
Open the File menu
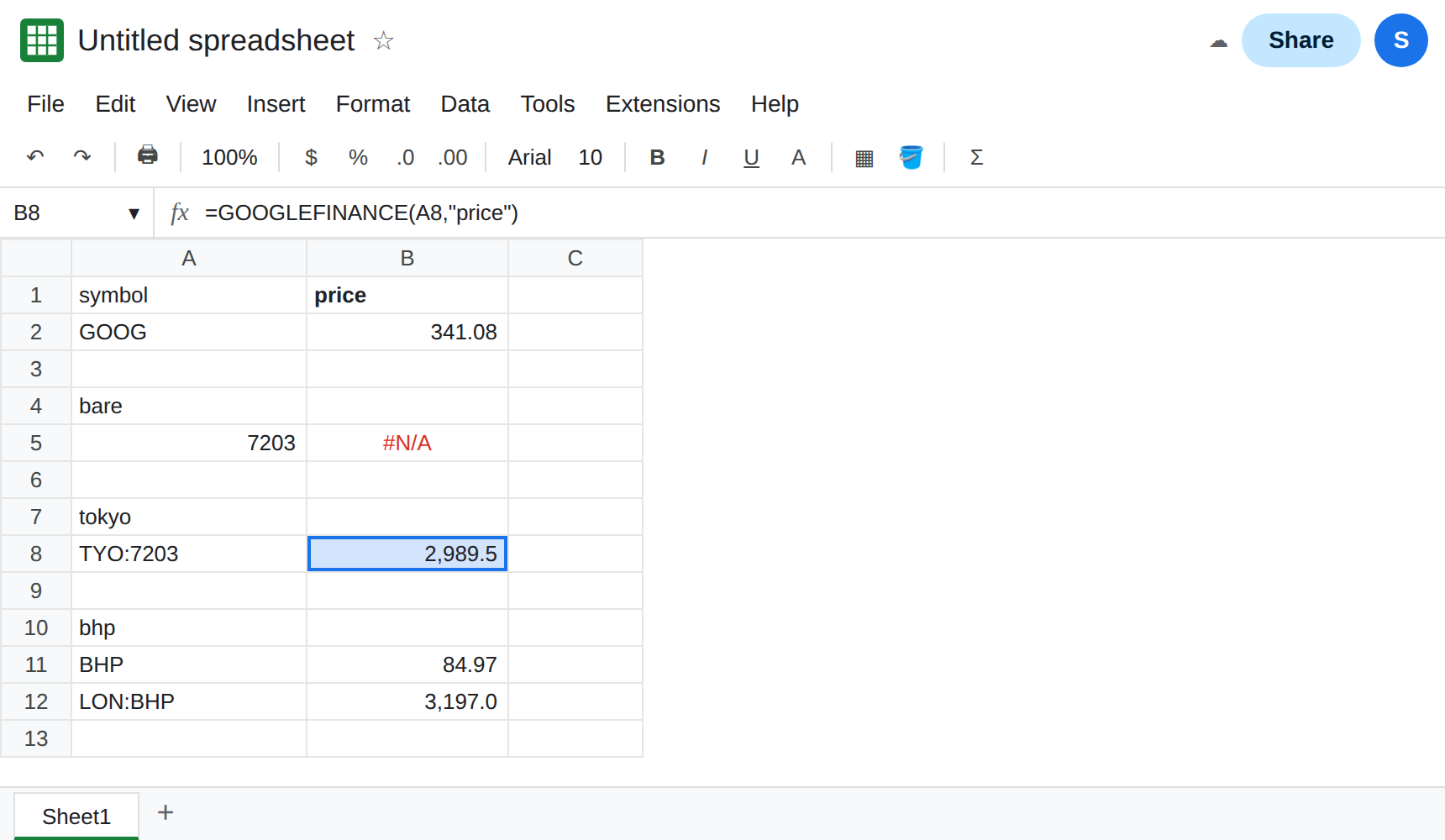(45, 103)
